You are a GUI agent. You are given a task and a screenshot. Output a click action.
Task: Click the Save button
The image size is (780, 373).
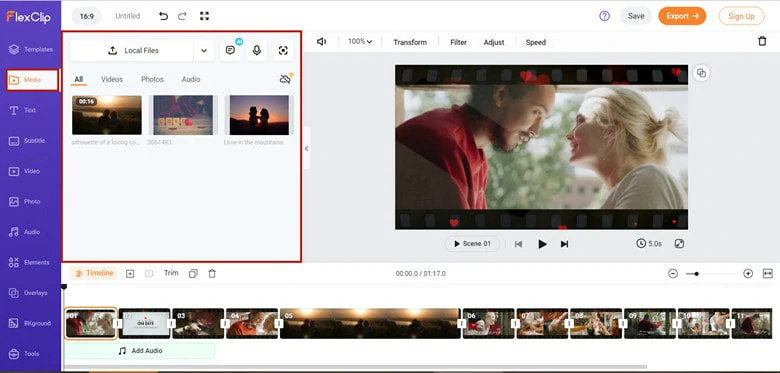(x=636, y=16)
